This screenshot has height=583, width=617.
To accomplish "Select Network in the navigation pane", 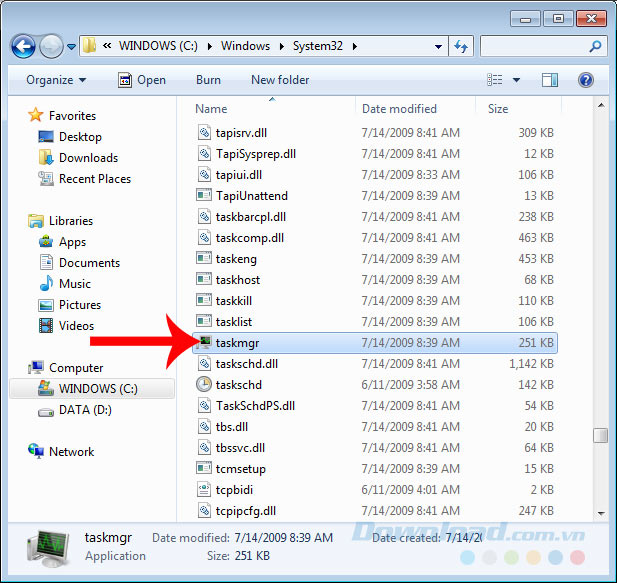I will (x=61, y=452).
